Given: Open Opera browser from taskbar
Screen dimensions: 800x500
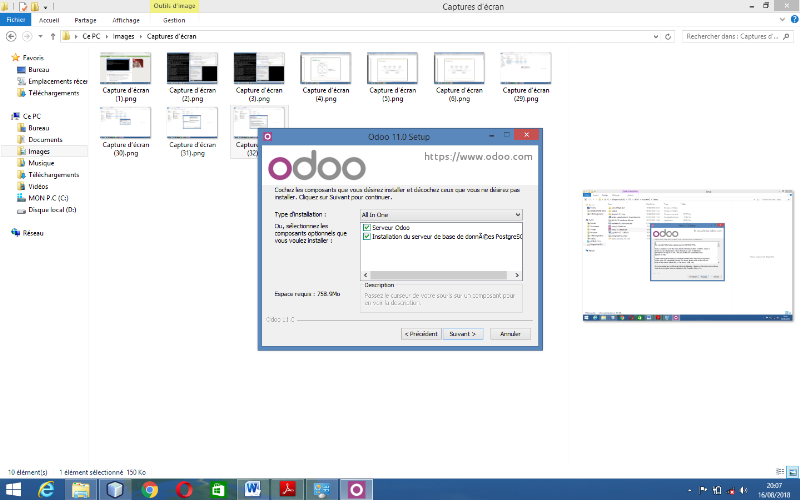Looking at the screenshot, I should pos(184,490).
